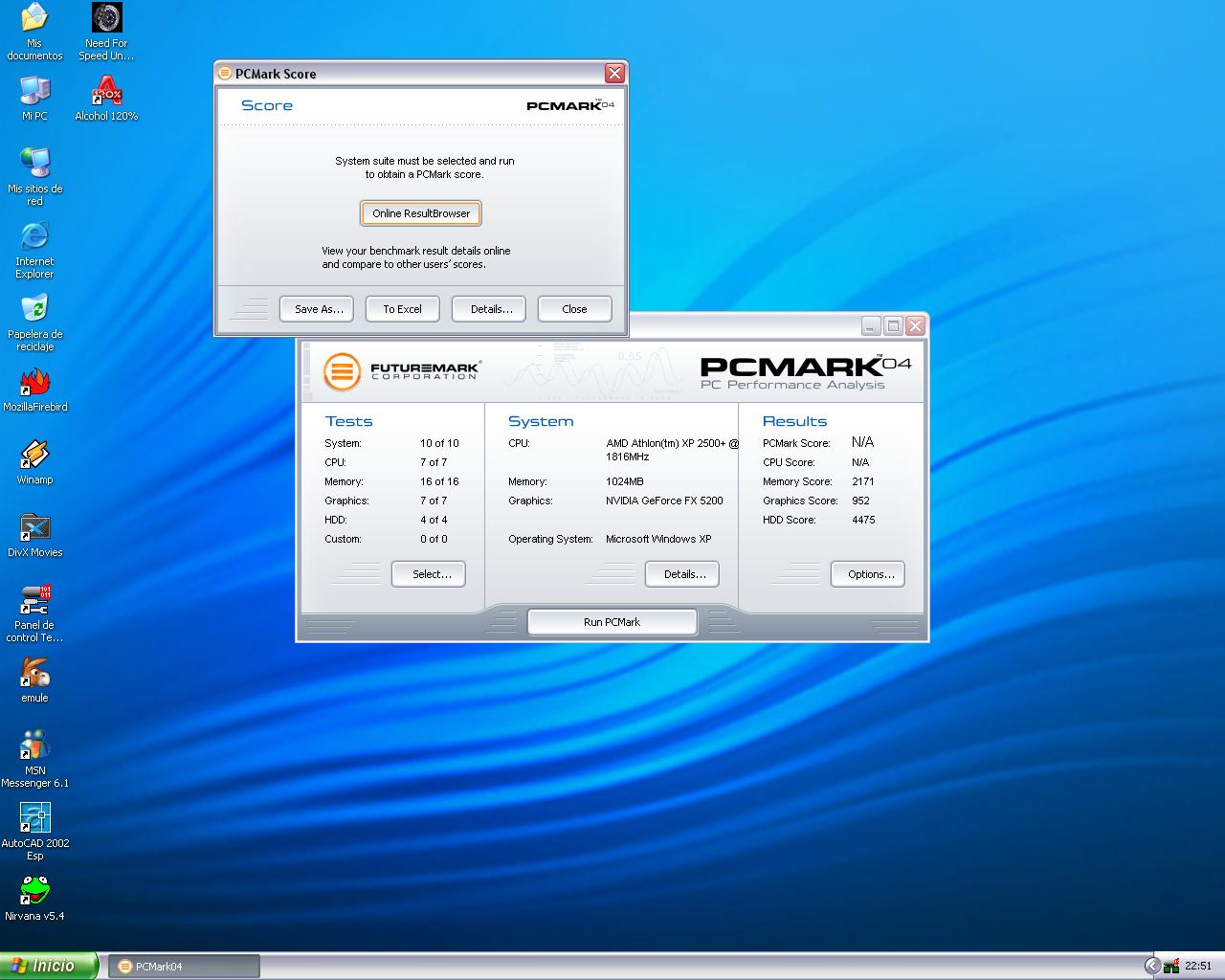Open Details in PCMark Score dialog
The image size is (1225, 980).
[x=491, y=309]
